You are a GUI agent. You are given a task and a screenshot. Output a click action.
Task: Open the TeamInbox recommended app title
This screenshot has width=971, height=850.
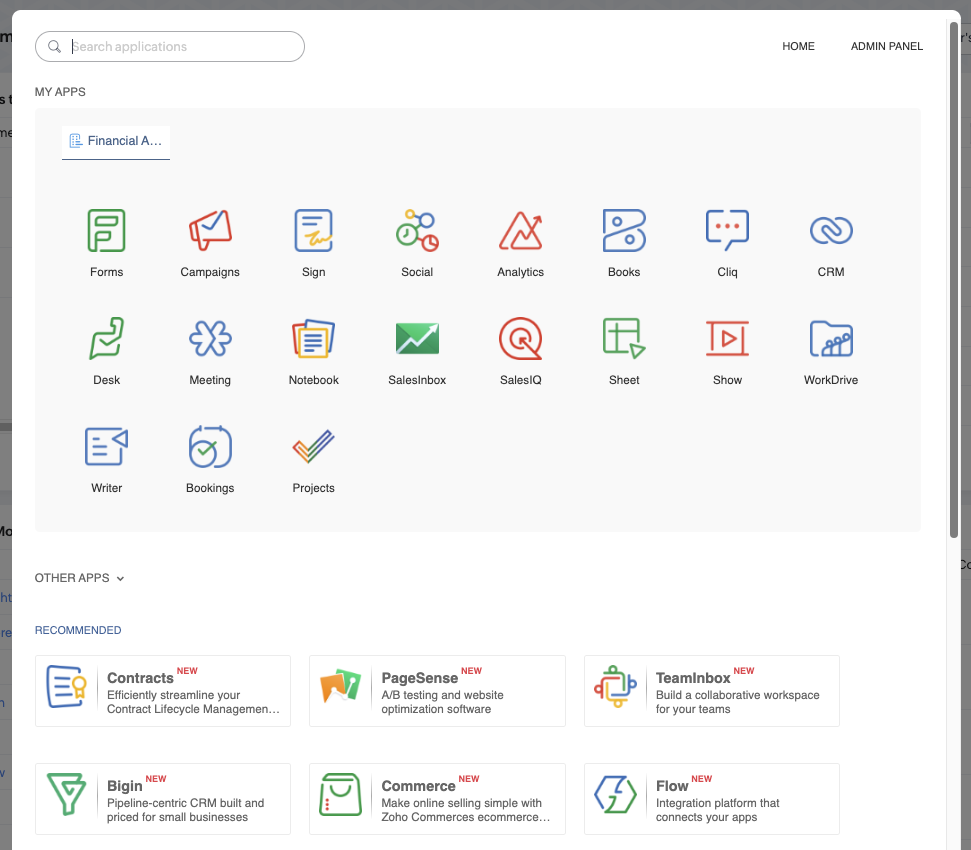click(x=693, y=678)
